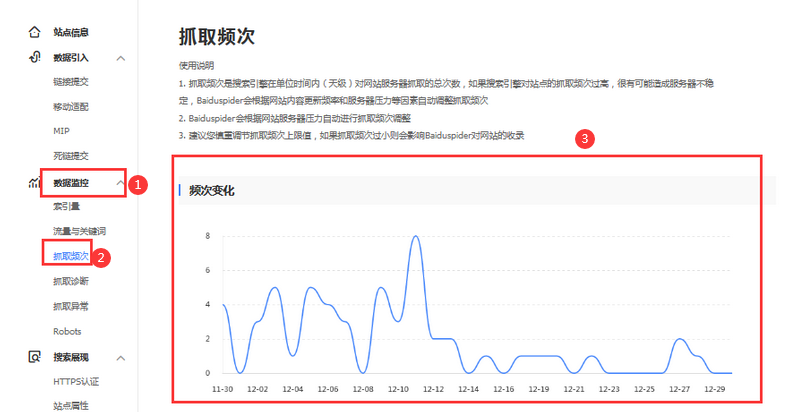Open 索引量 under 数据监控

pos(66,207)
